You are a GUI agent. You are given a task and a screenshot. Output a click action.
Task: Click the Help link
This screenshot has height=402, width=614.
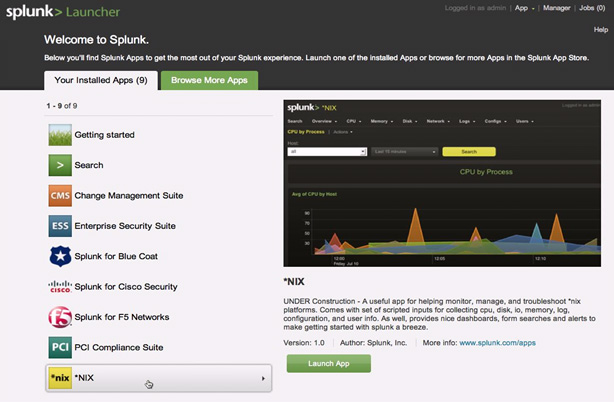(x=601, y=30)
